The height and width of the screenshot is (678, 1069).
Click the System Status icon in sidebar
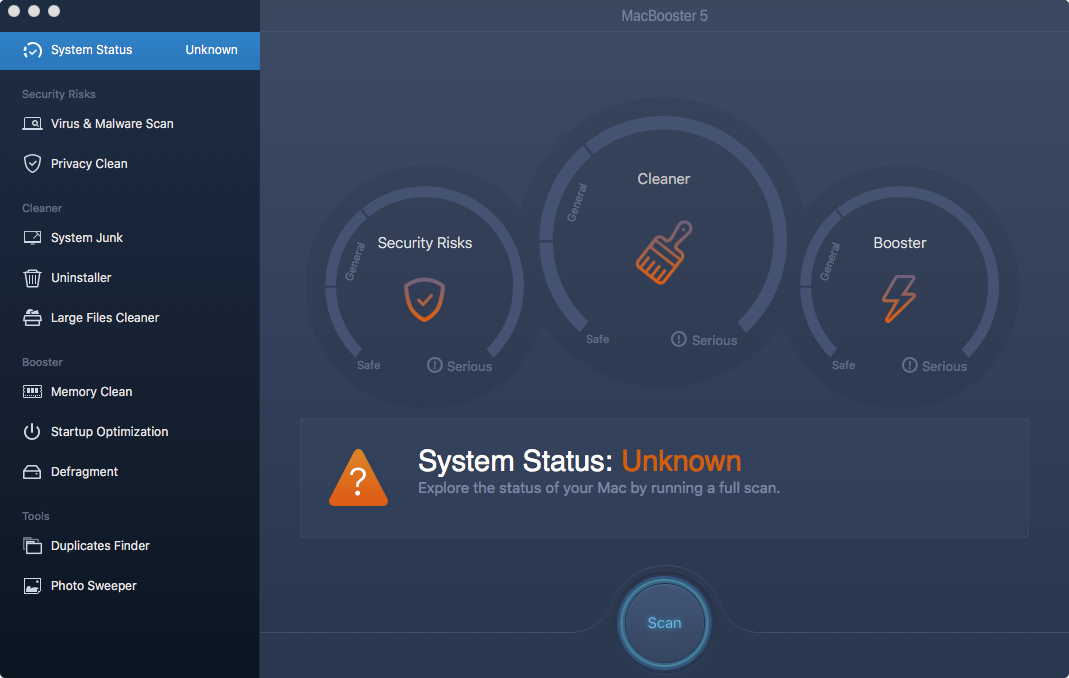[x=32, y=50]
